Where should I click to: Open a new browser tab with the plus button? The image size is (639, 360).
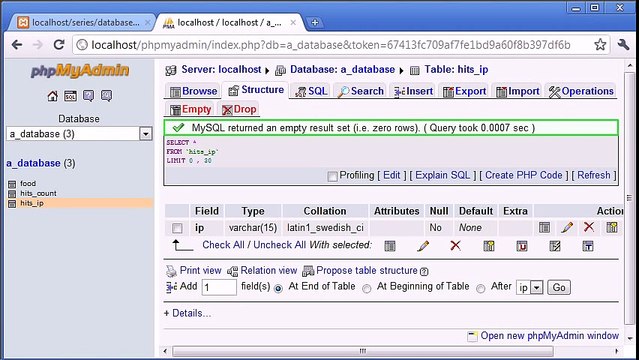pyautogui.click(x=315, y=23)
